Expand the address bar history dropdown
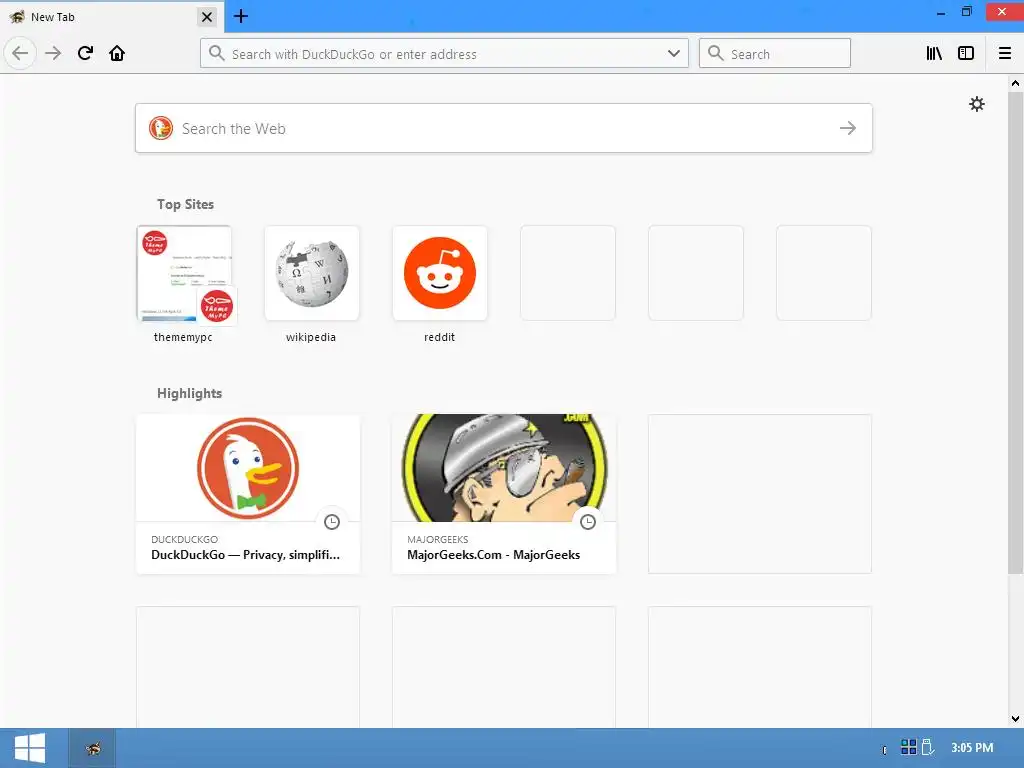This screenshot has height=768, width=1024. tap(674, 54)
